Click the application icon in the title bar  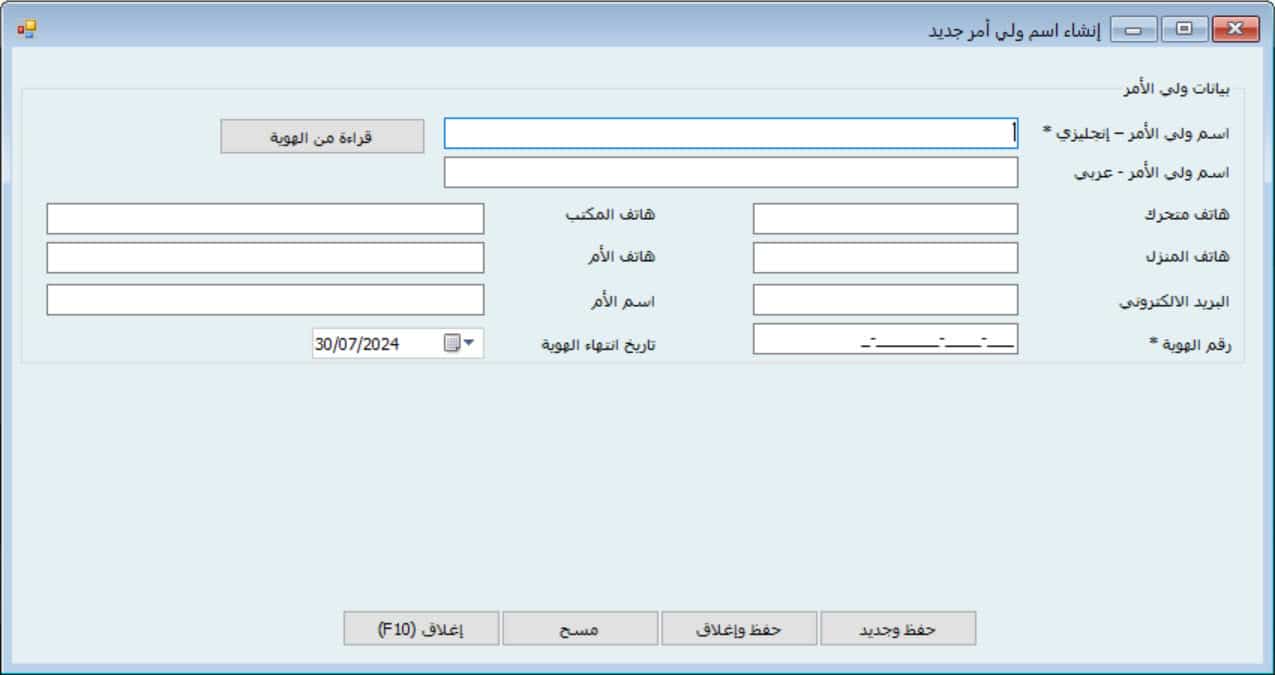(x=26, y=29)
